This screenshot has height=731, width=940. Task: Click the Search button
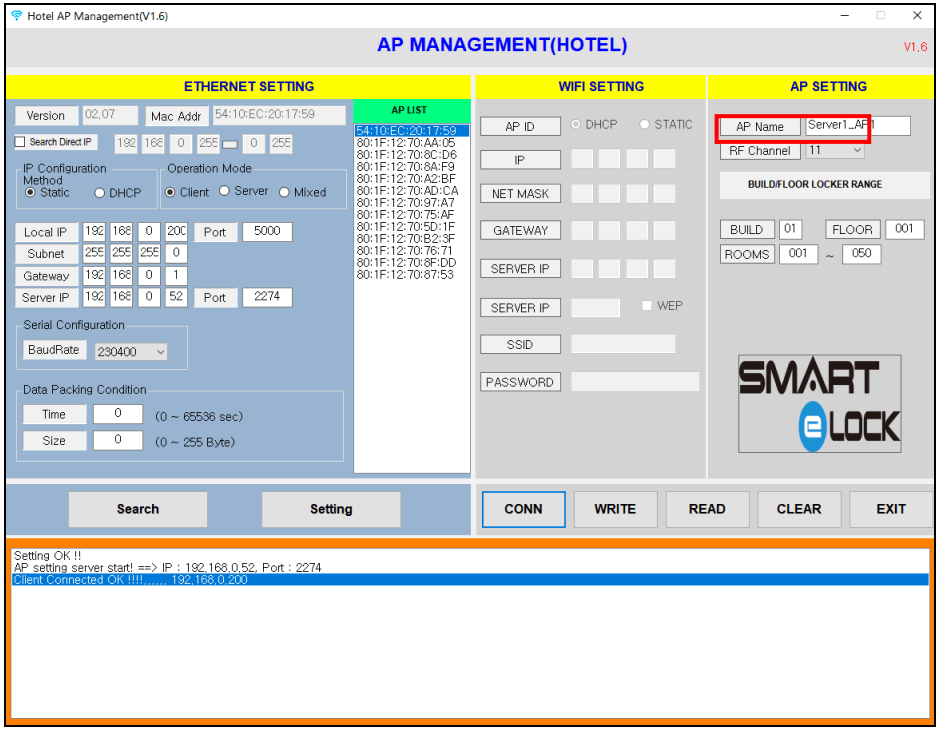pos(137,509)
